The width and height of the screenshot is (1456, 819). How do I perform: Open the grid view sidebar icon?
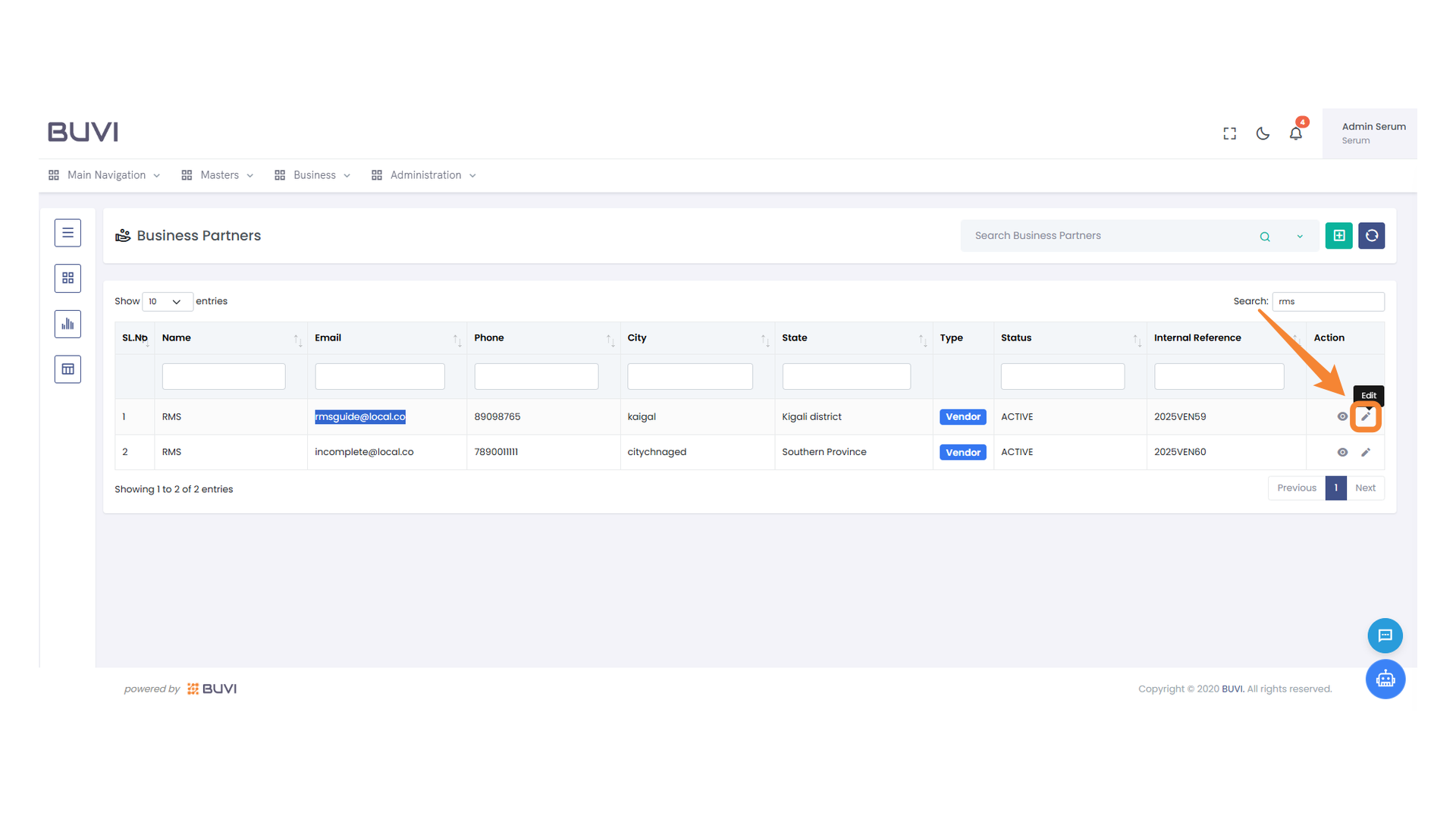pos(67,278)
